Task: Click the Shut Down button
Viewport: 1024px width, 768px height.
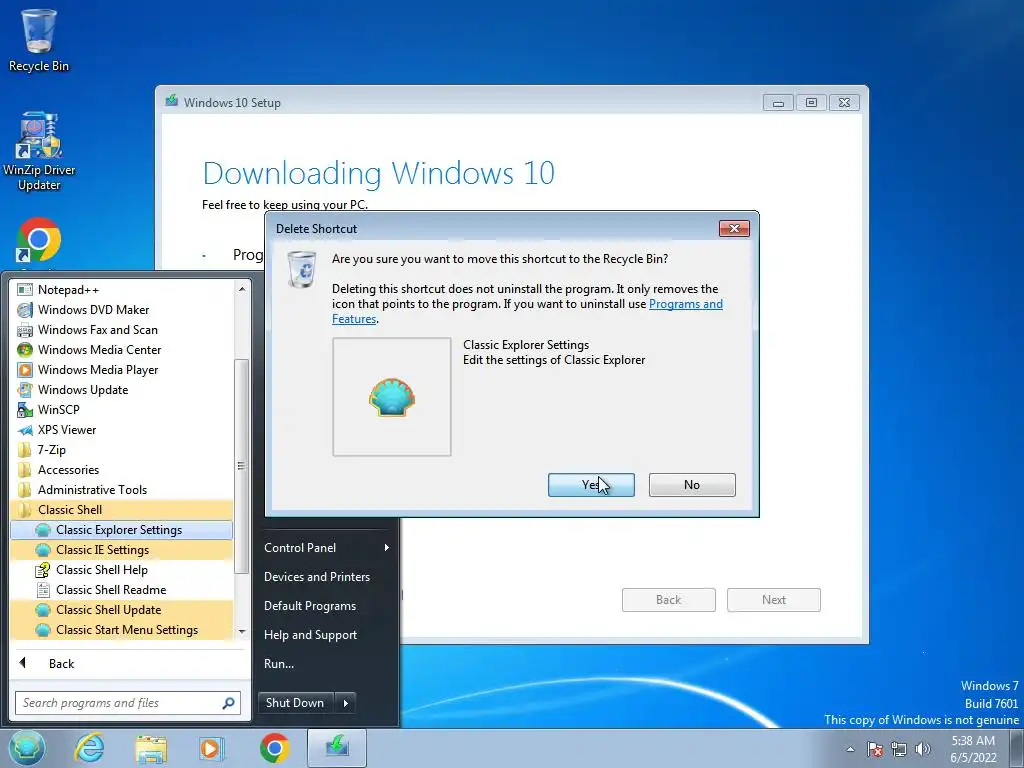Action: pyautogui.click(x=295, y=703)
